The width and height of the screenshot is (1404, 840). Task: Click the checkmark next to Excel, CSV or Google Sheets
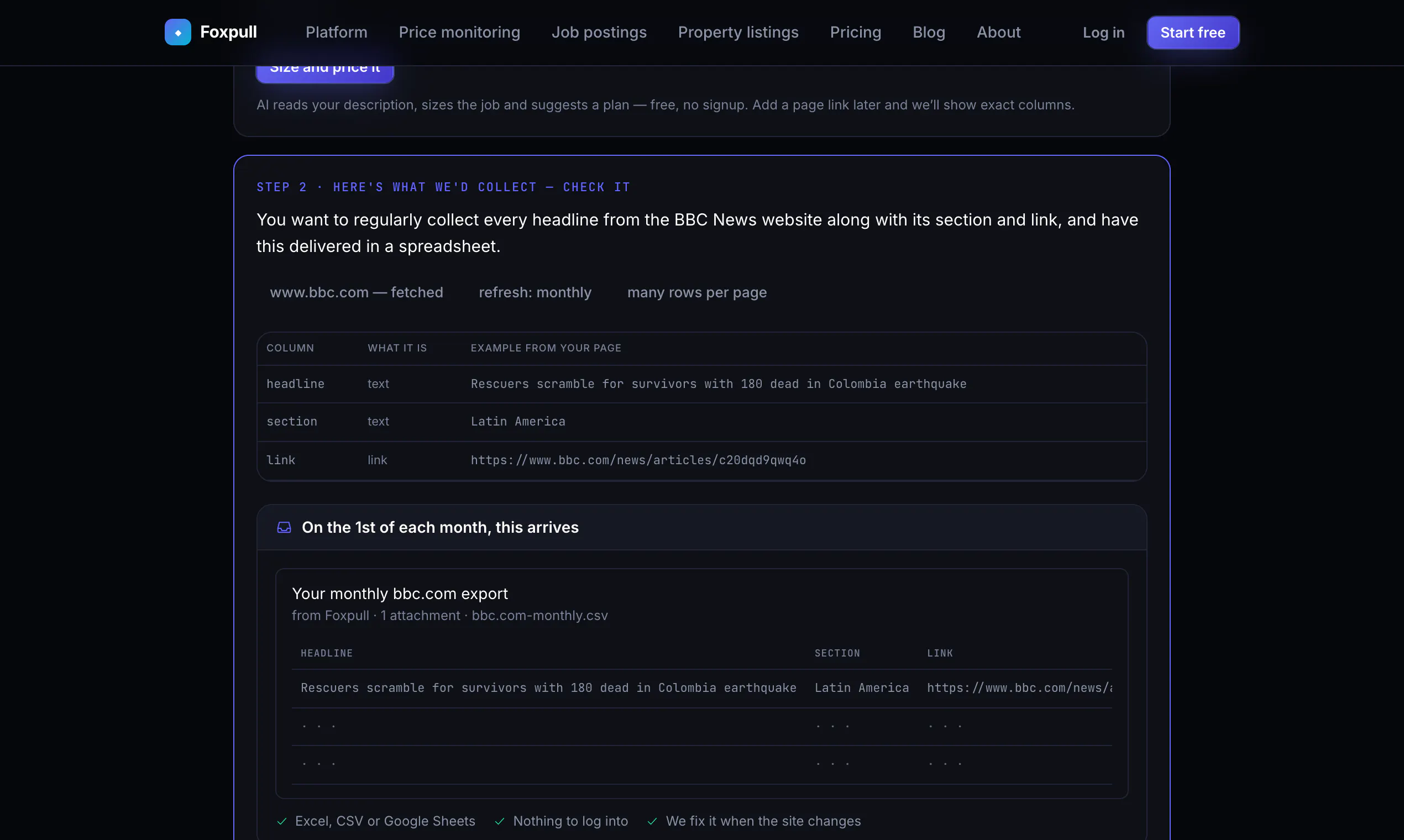pyautogui.click(x=282, y=821)
